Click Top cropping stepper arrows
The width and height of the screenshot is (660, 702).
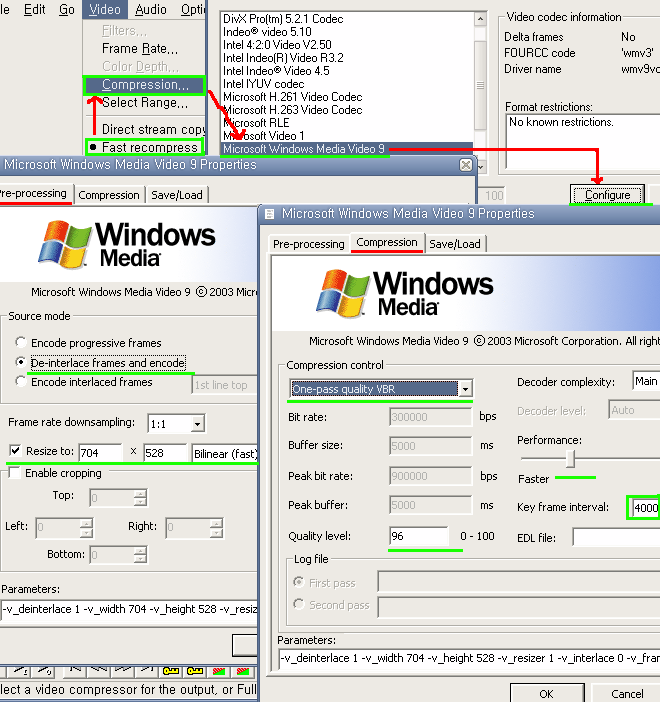coord(140,497)
